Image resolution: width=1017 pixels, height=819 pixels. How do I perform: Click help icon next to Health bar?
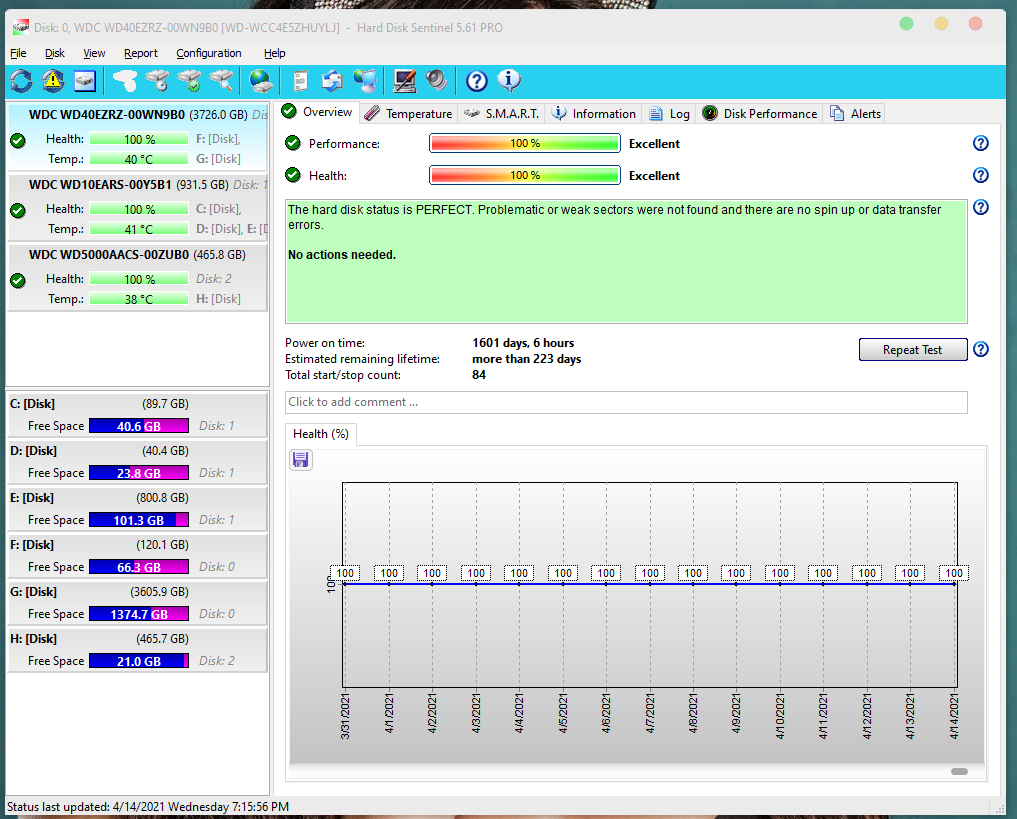click(x=981, y=175)
